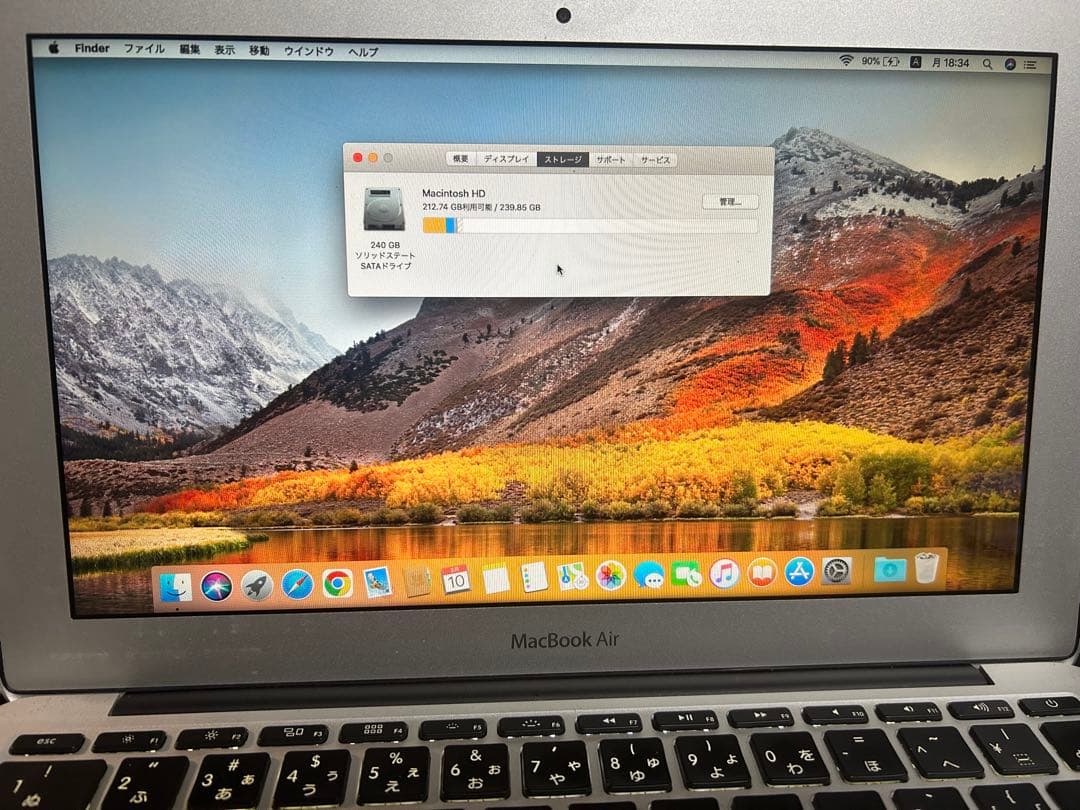Image resolution: width=1080 pixels, height=810 pixels.
Task: Open Calendar showing date 10
Action: [455, 580]
